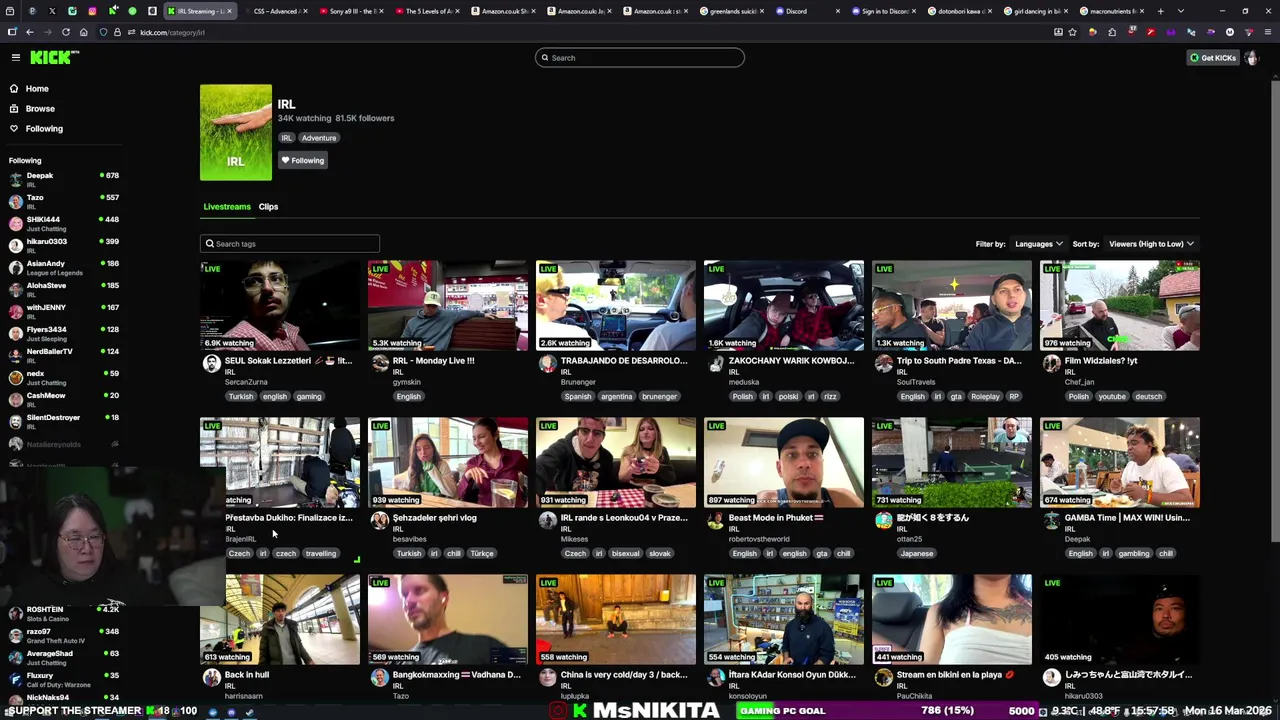Open browser tab list dropdown arrow
This screenshot has width=1280, height=720.
click(x=1181, y=11)
